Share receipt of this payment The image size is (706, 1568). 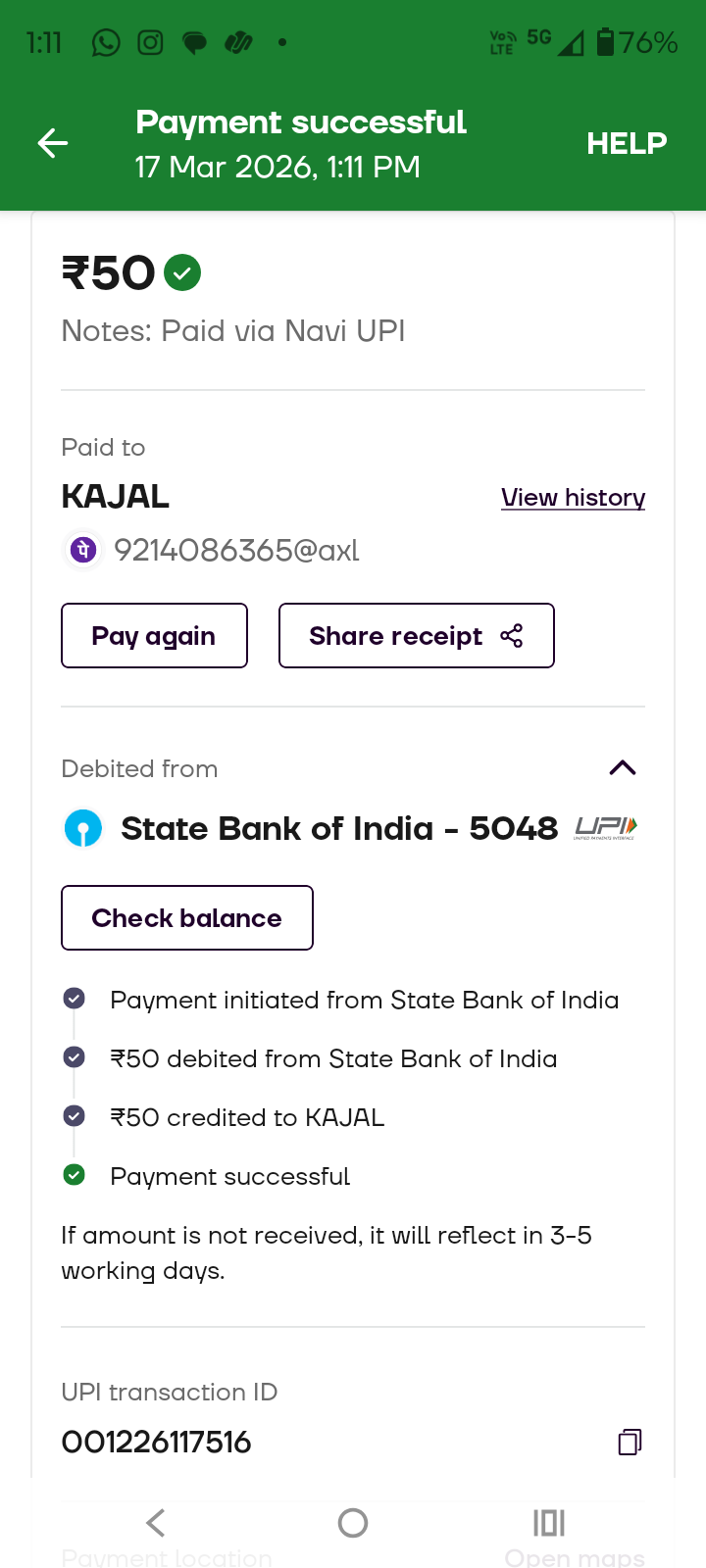point(416,636)
